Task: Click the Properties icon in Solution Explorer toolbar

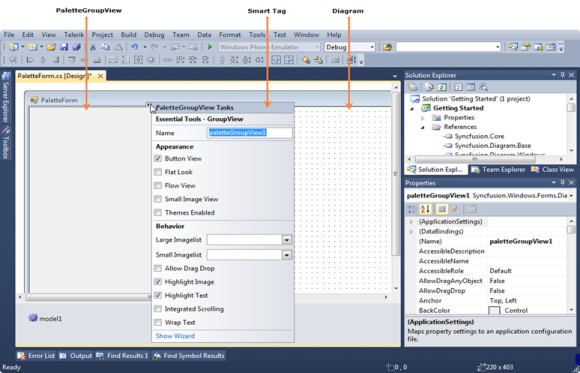Action: pos(413,87)
